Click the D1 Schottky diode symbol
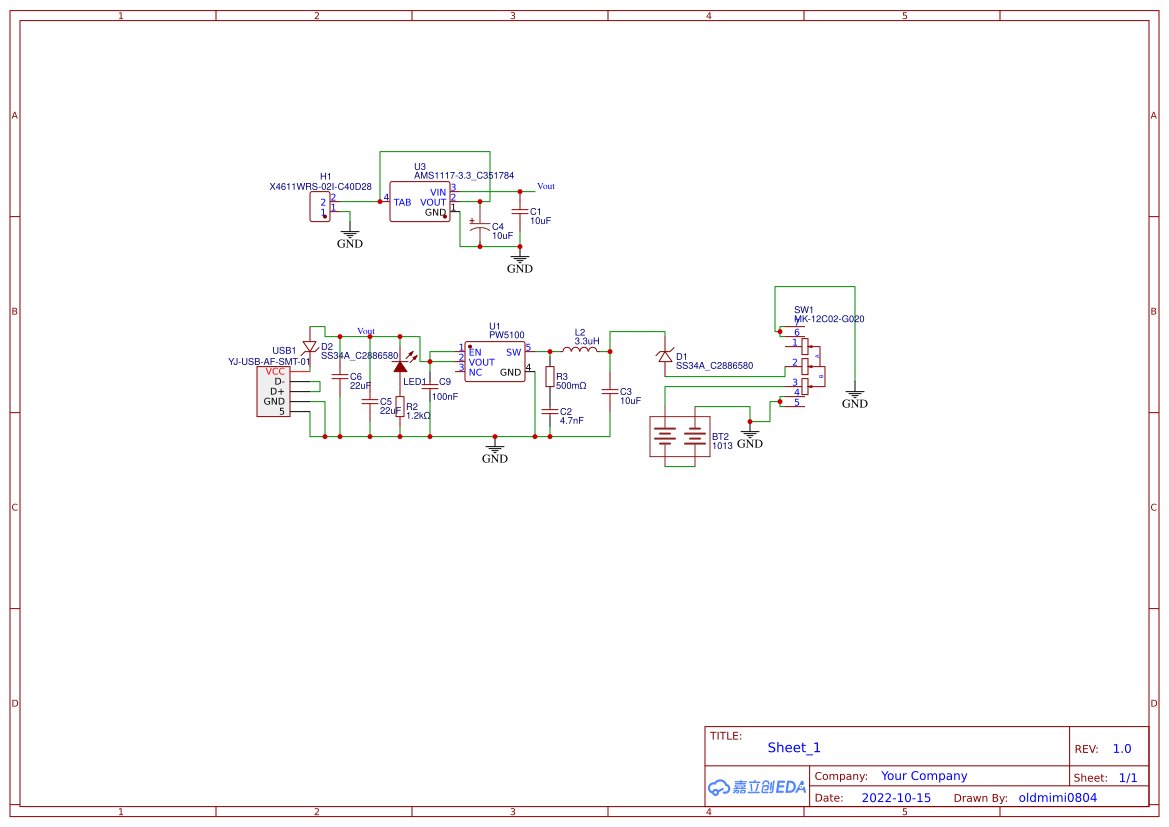 coord(665,356)
